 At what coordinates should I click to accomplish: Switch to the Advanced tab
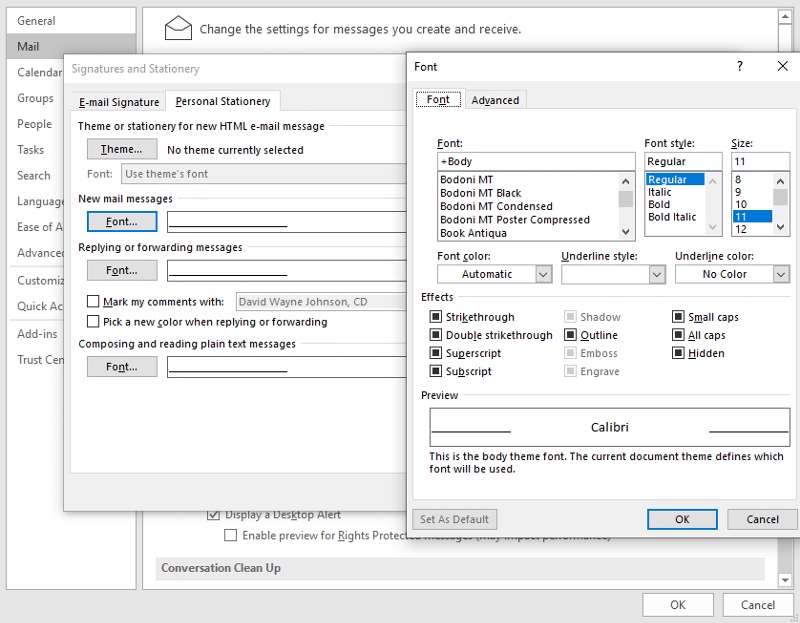495,100
